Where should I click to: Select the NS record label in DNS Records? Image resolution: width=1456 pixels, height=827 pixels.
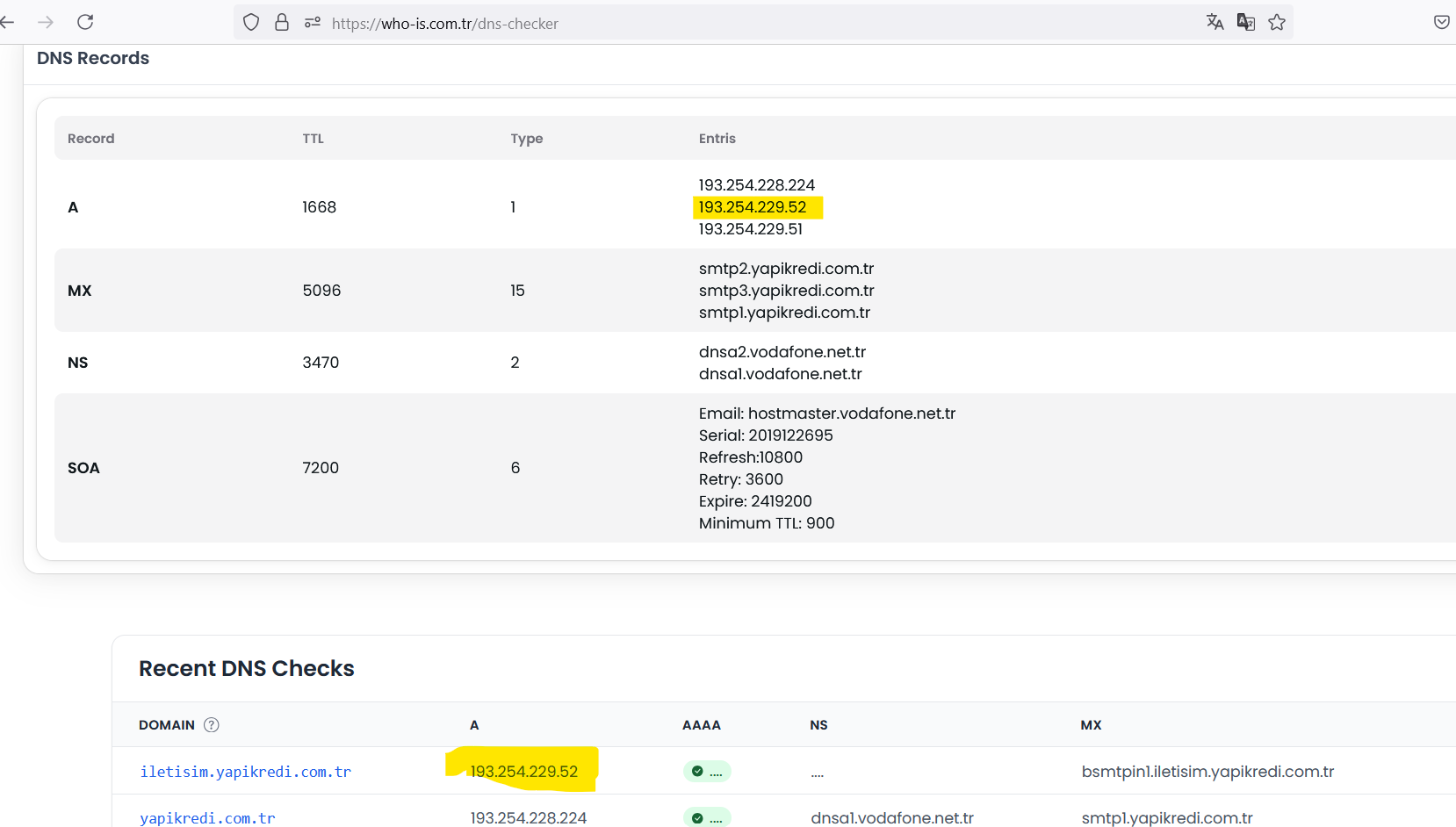click(x=78, y=363)
